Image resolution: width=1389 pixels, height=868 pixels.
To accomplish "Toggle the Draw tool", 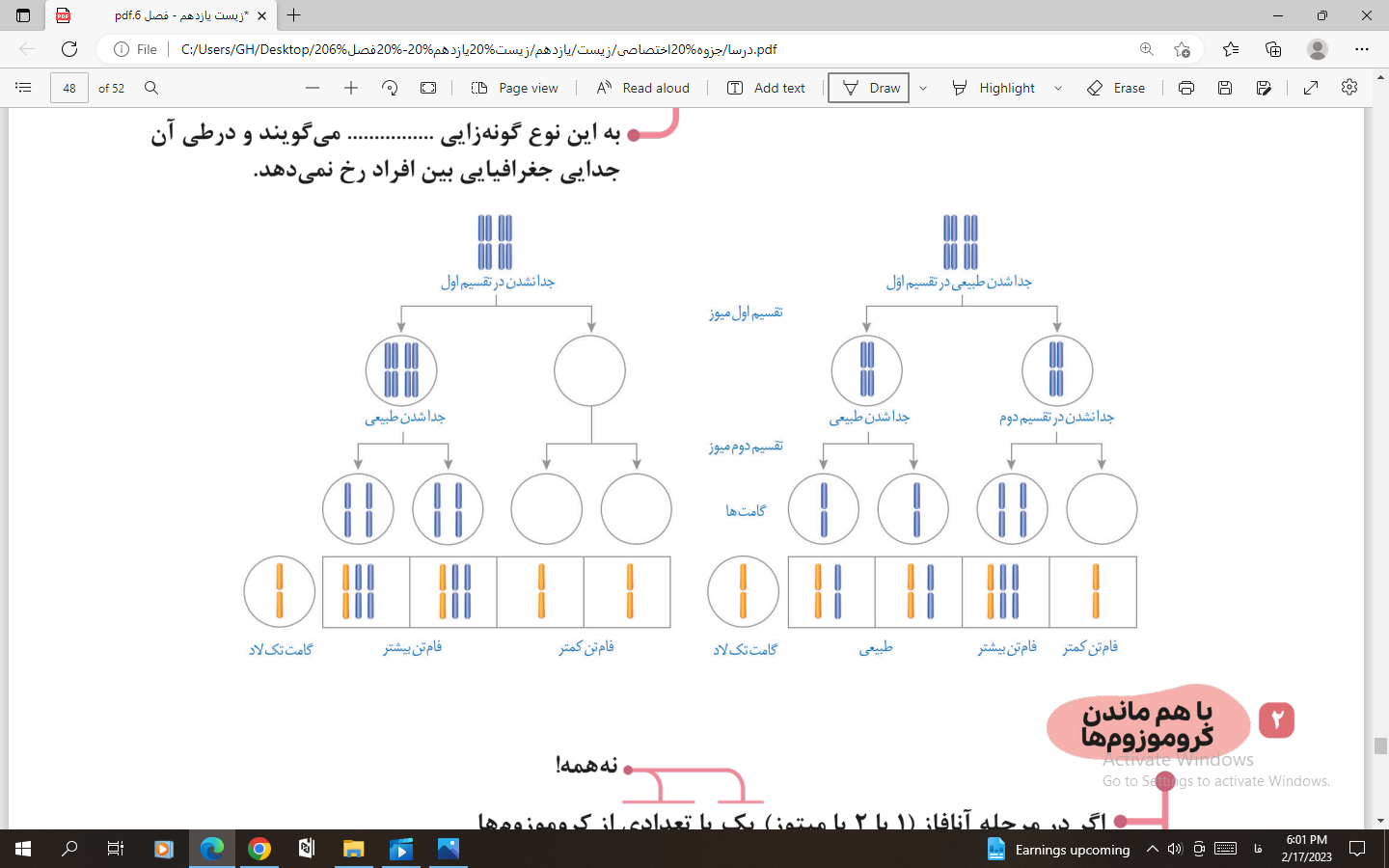I will (x=869, y=88).
